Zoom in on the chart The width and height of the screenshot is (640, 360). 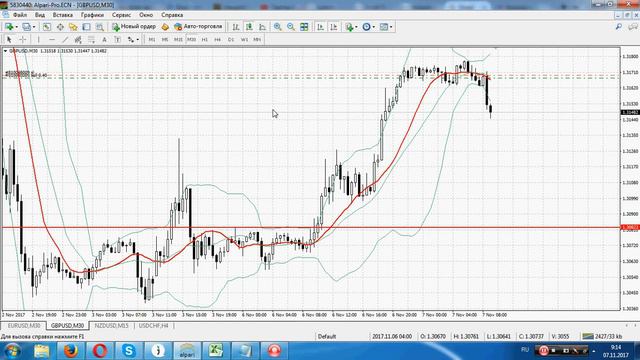pos(278,27)
